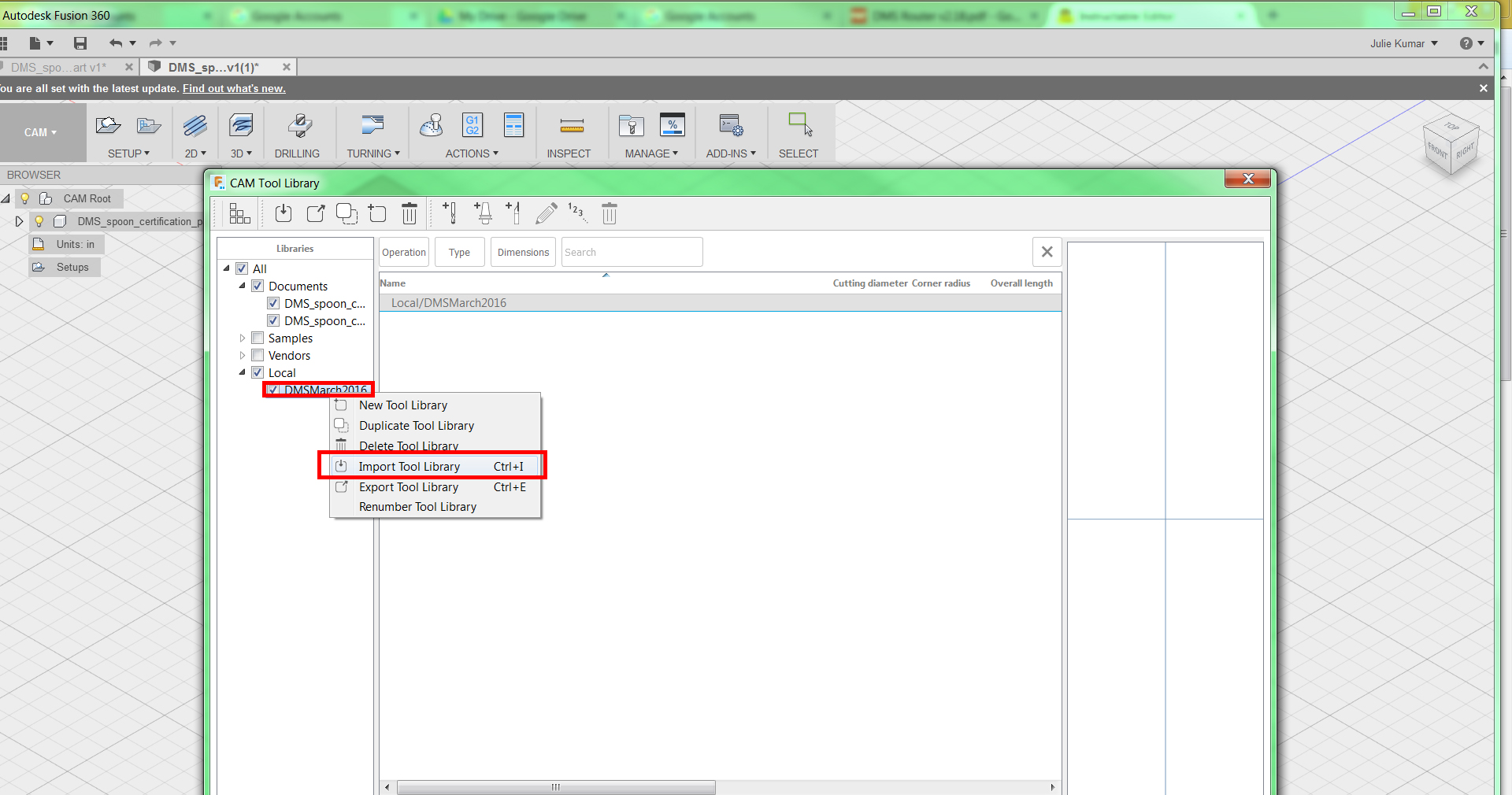Expand the Samples tree node
1512x795 pixels.
243,338
